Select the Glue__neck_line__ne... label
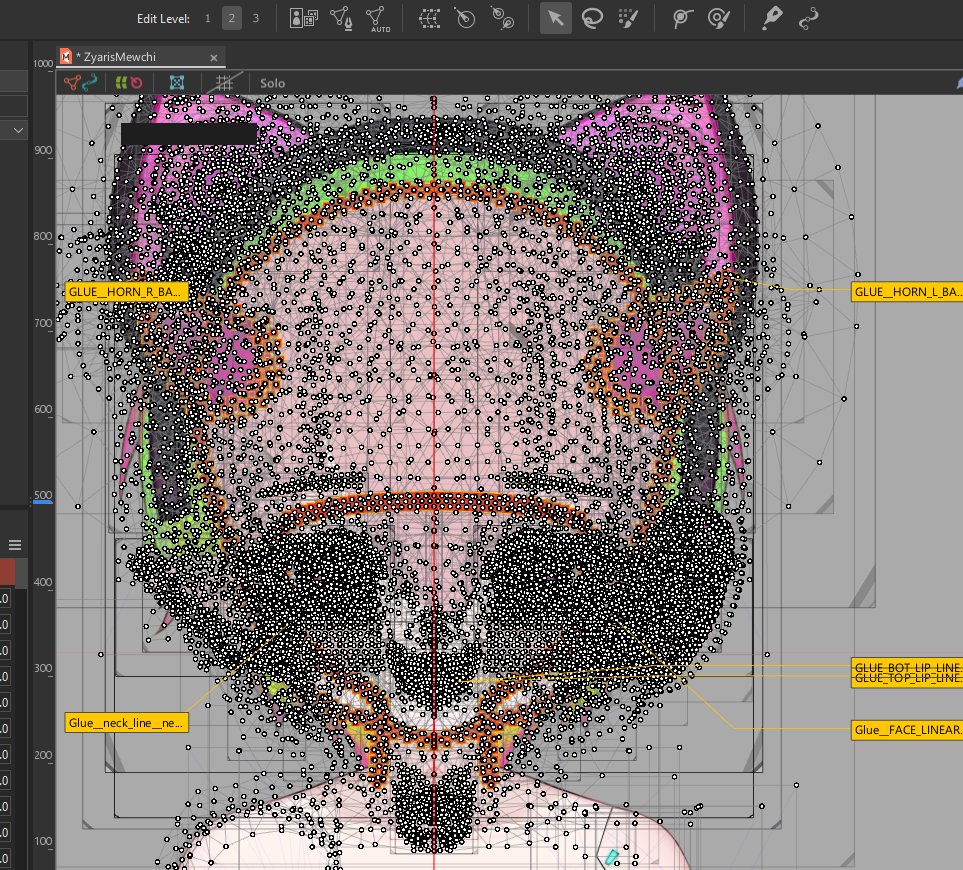This screenshot has width=963, height=870. (126, 723)
